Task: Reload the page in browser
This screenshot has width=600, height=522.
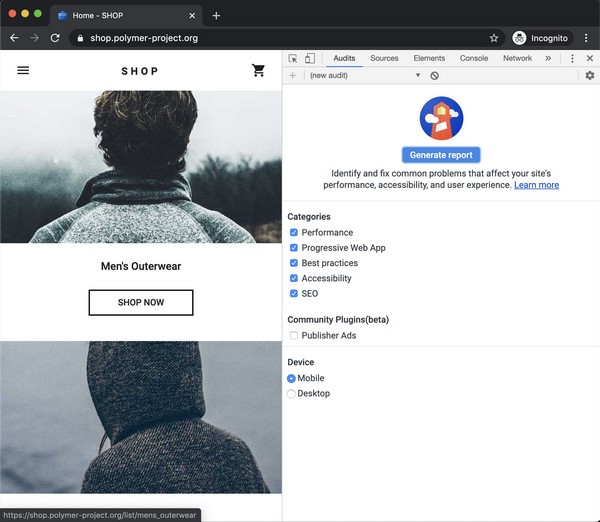Action: point(55,38)
